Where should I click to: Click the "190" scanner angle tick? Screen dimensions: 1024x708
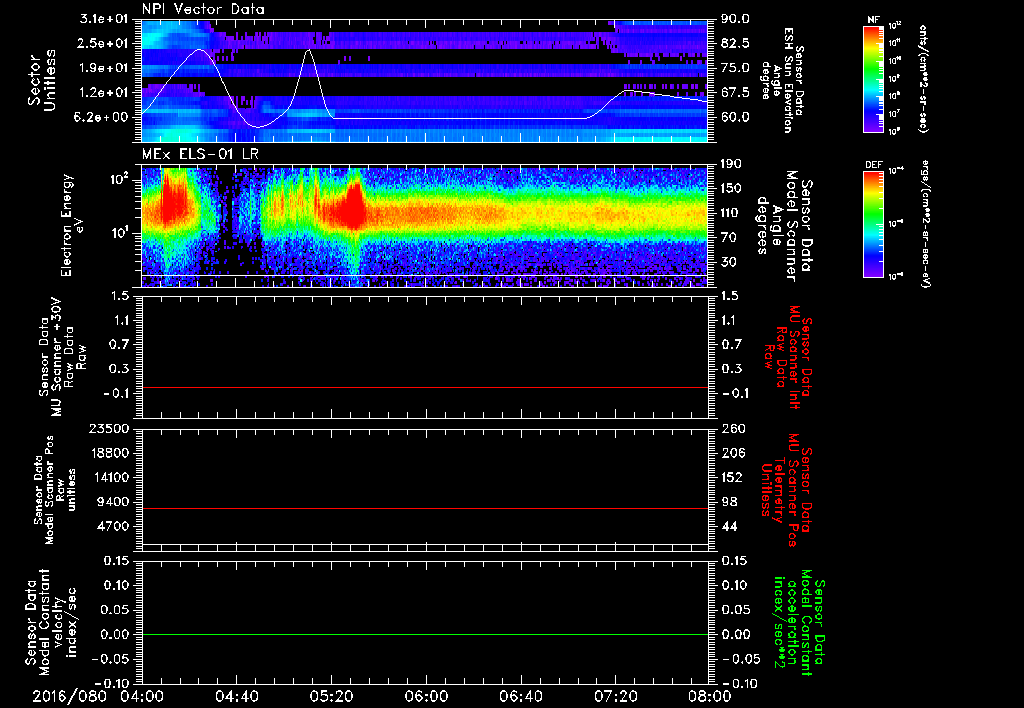click(731, 164)
